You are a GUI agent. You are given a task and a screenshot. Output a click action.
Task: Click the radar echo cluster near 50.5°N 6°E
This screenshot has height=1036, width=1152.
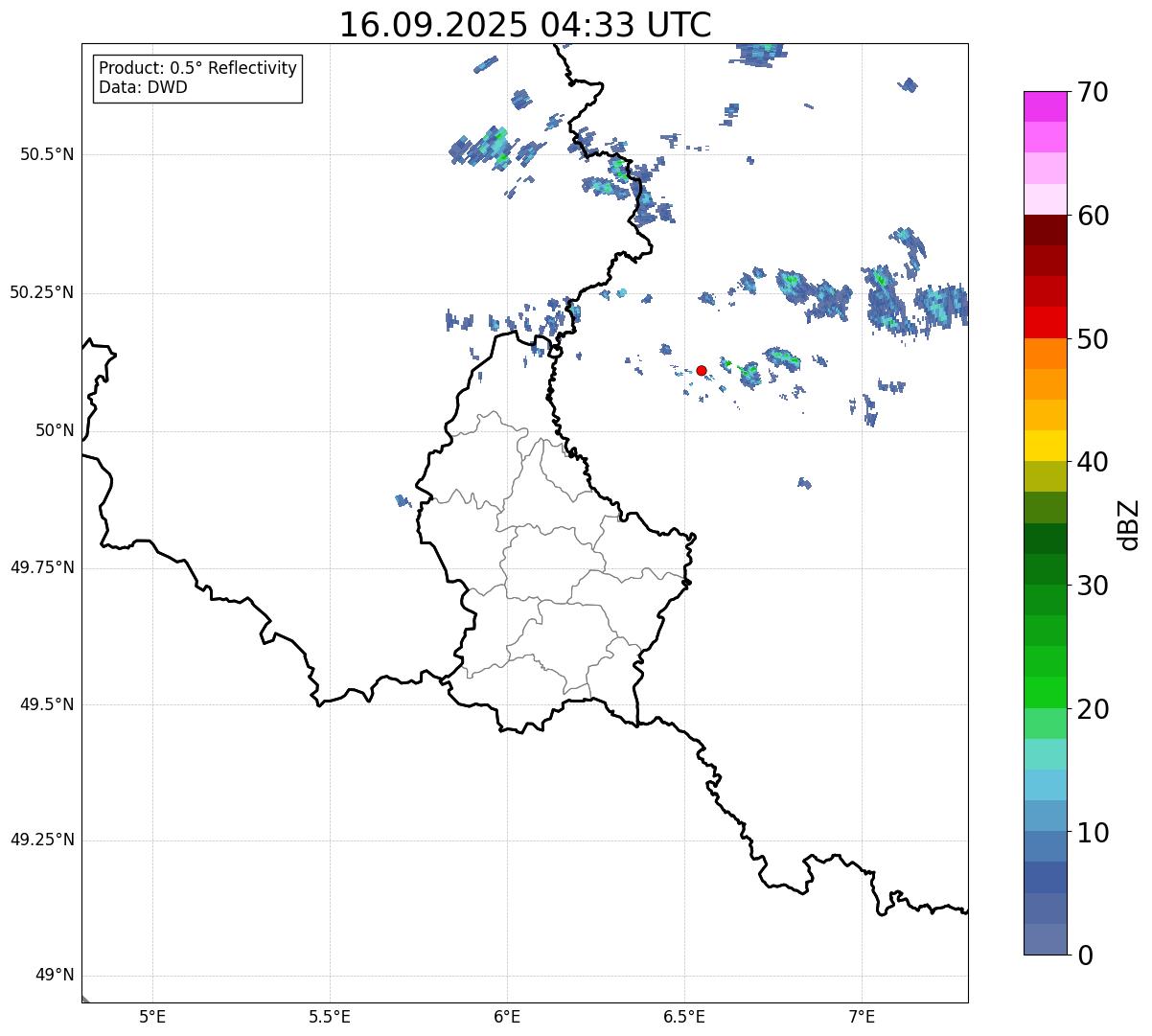[x=489, y=149]
